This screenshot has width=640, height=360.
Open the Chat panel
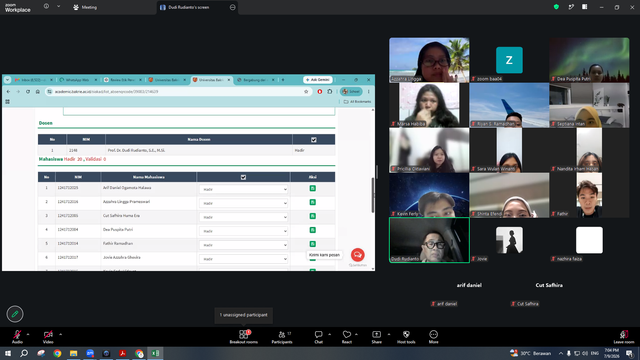pos(318,336)
